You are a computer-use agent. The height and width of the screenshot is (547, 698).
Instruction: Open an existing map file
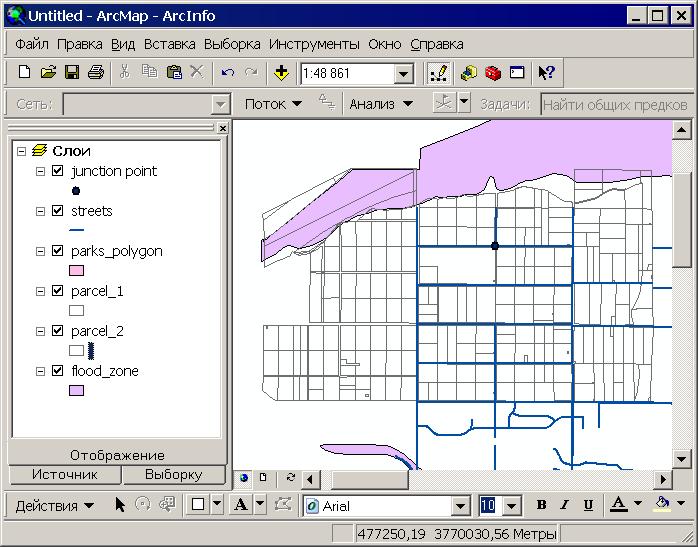point(48,73)
